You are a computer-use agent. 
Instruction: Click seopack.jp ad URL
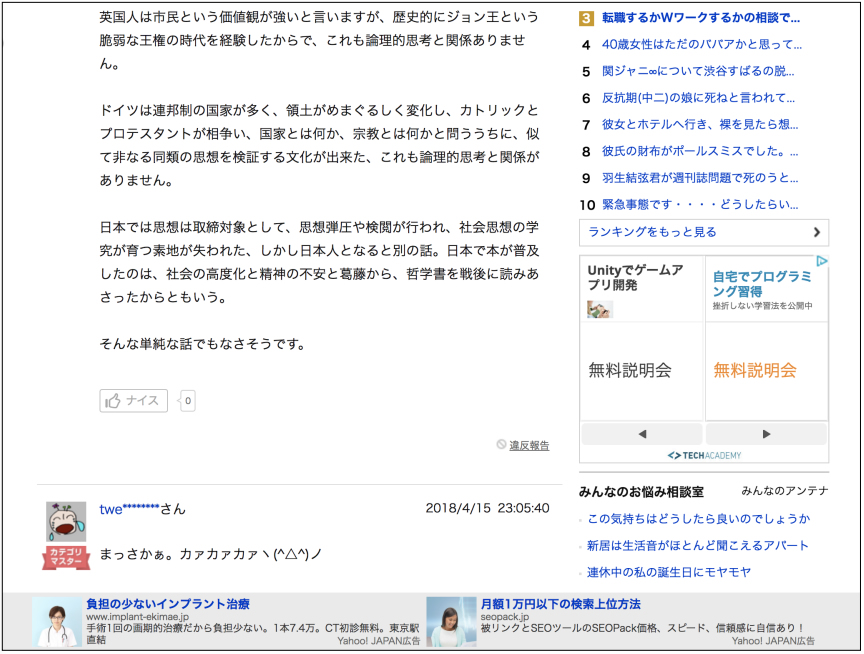[x=505, y=617]
